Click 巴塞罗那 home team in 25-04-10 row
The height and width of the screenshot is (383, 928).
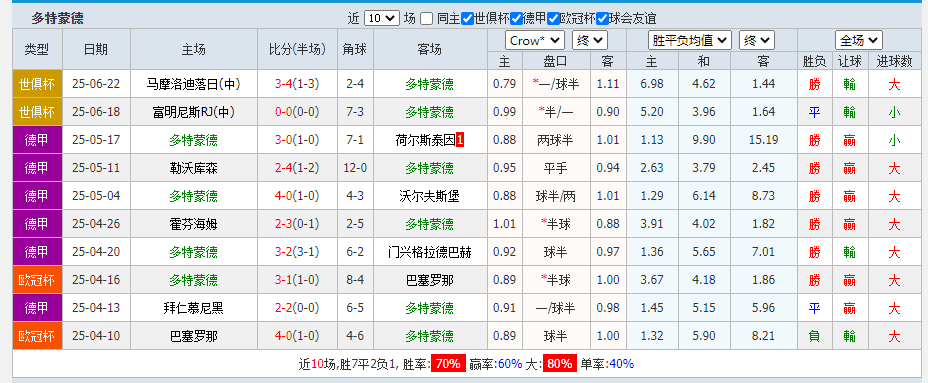pyautogui.click(x=194, y=336)
